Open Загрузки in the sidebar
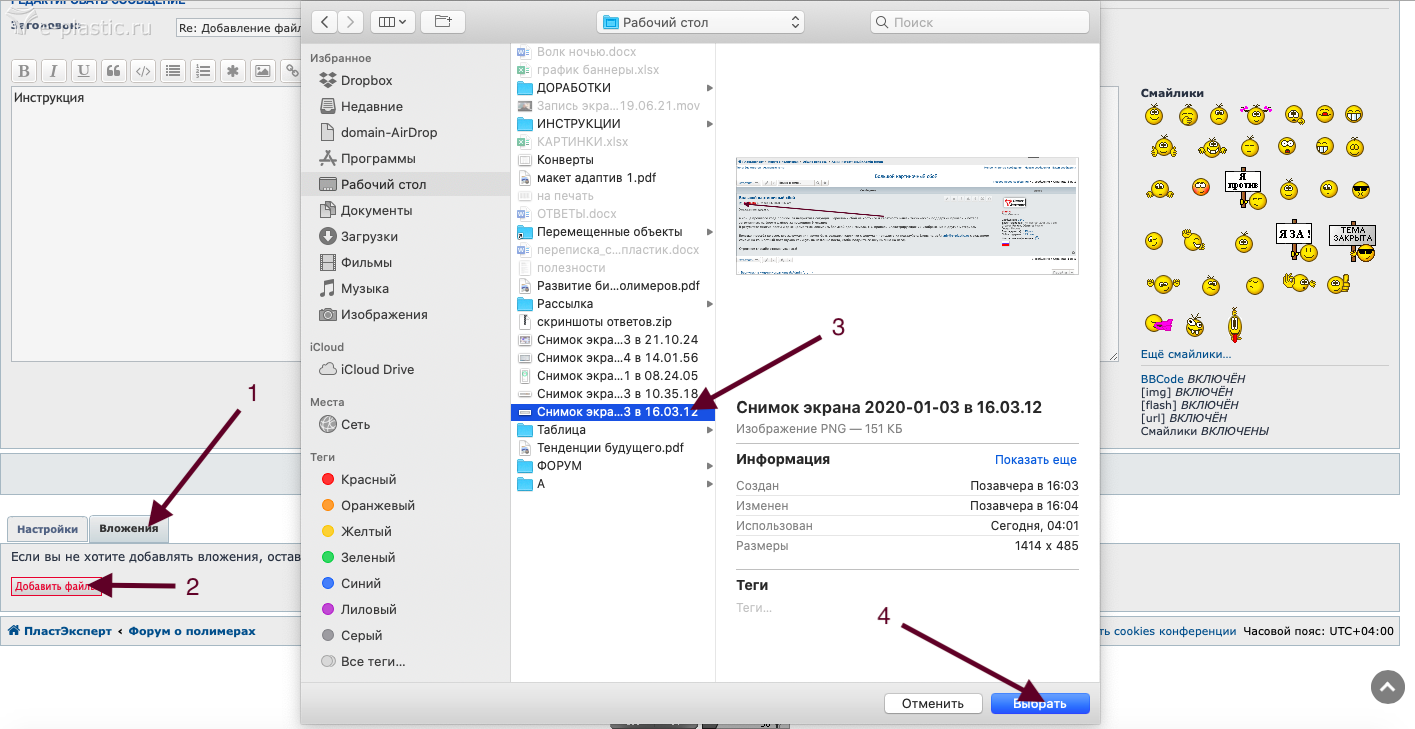Image resolution: width=1415 pixels, height=729 pixels. (369, 237)
